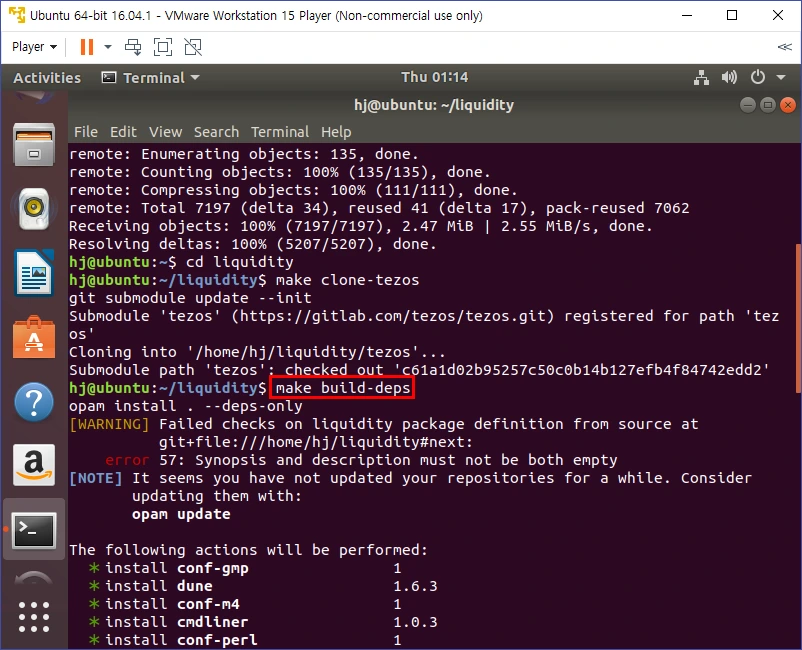This screenshot has width=802, height=650.
Task: Click the network status icon in top bar
Action: click(x=701, y=78)
